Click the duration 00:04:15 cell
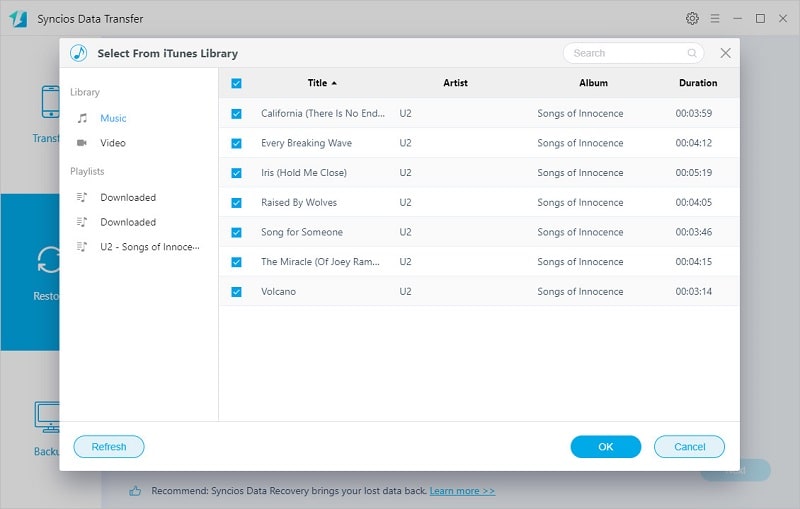 pos(693,262)
